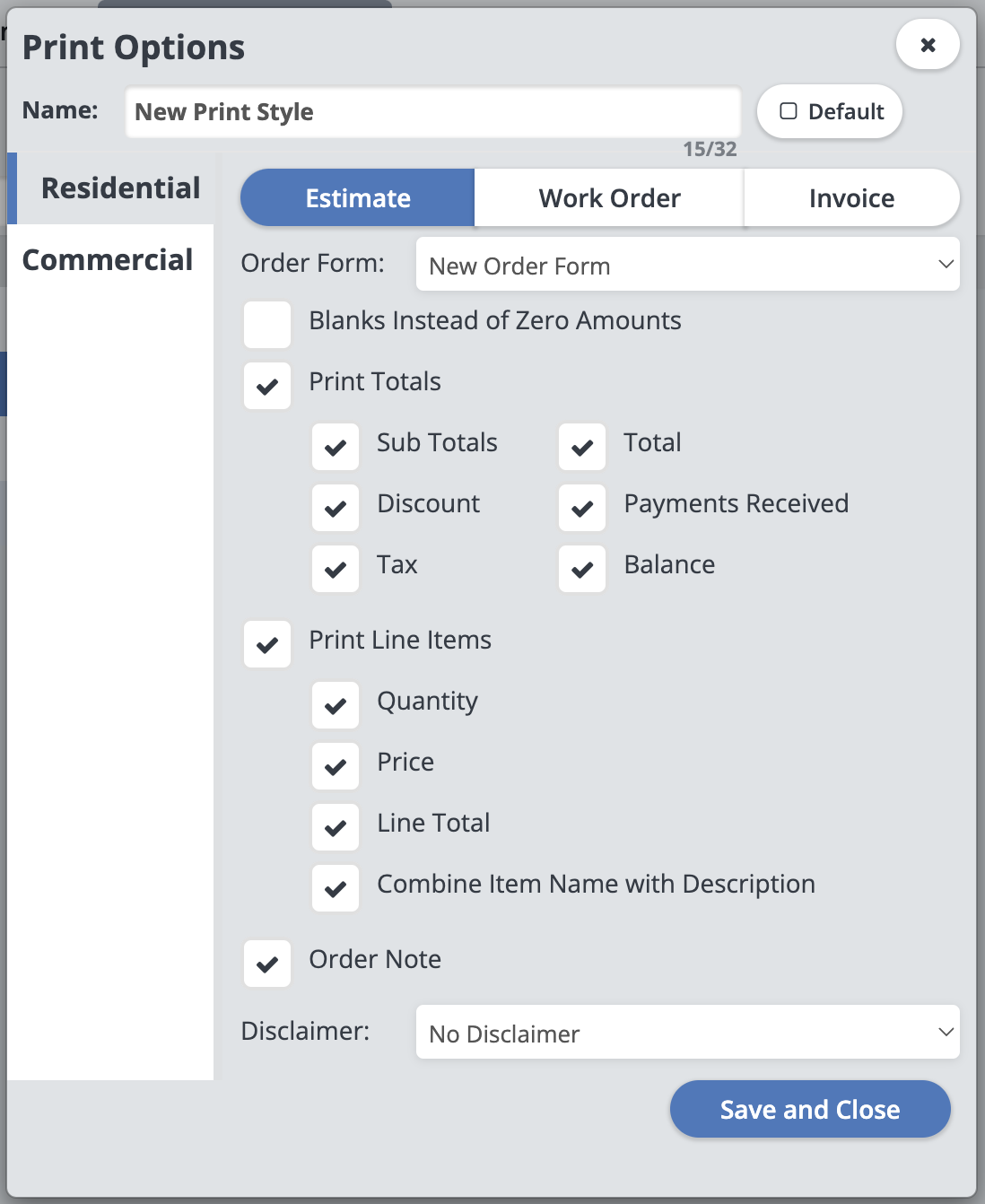Enable Blanks Instead of Zero Amounts
985x1204 pixels.
(266, 325)
